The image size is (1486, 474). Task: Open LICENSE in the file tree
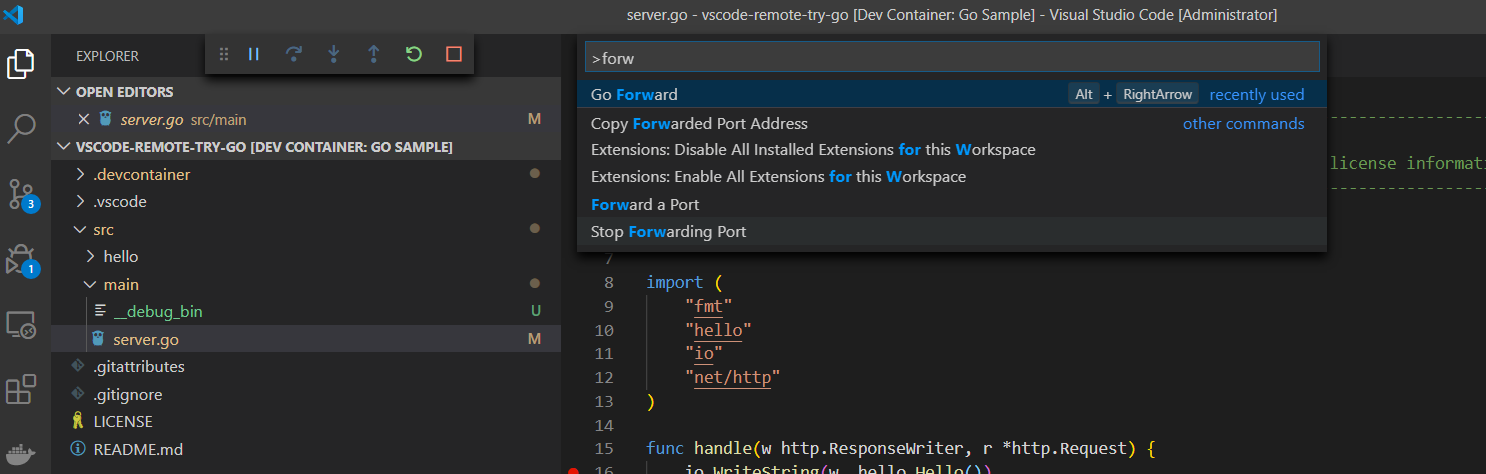point(306,421)
